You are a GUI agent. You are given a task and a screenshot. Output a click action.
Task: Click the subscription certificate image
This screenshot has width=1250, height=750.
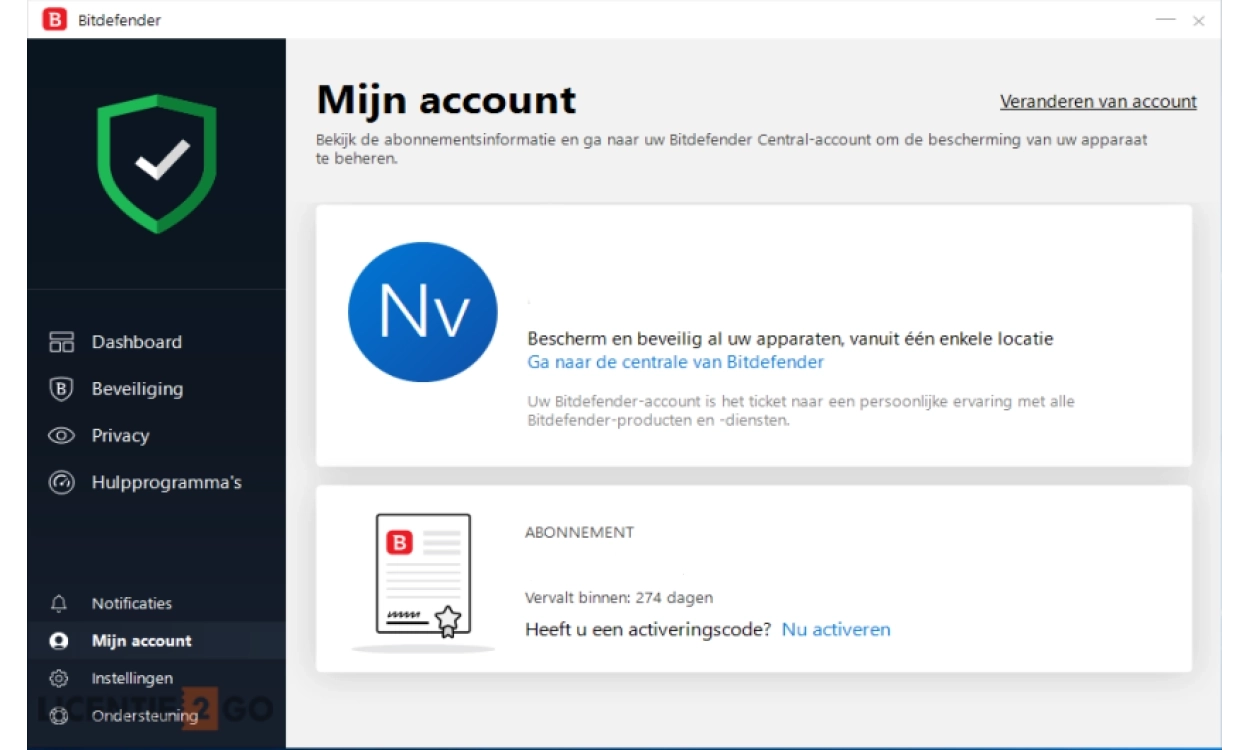423,577
